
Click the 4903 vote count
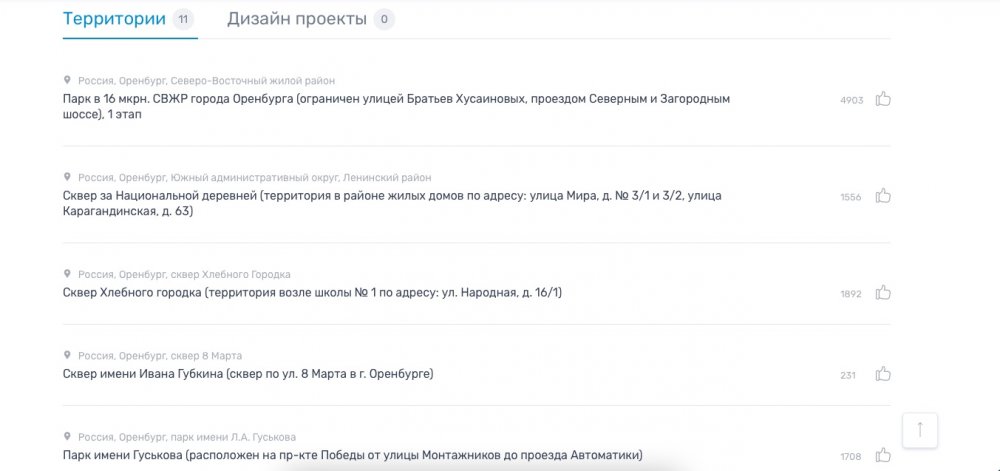[851, 100]
